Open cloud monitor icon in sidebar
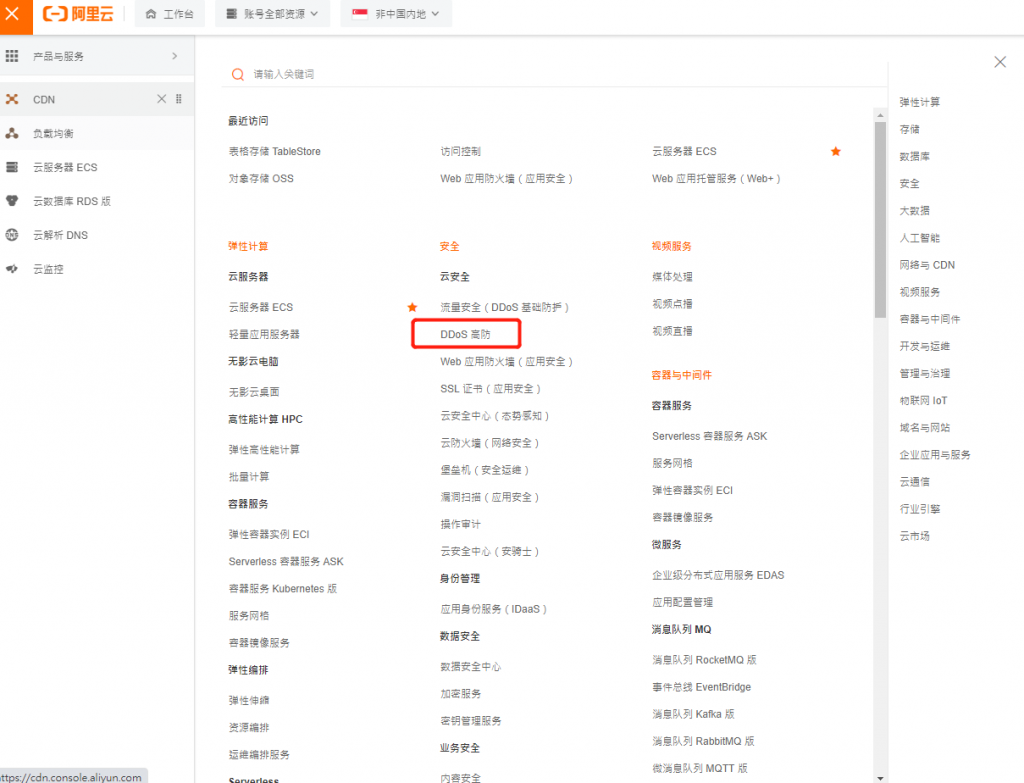1024x783 pixels. 12,269
